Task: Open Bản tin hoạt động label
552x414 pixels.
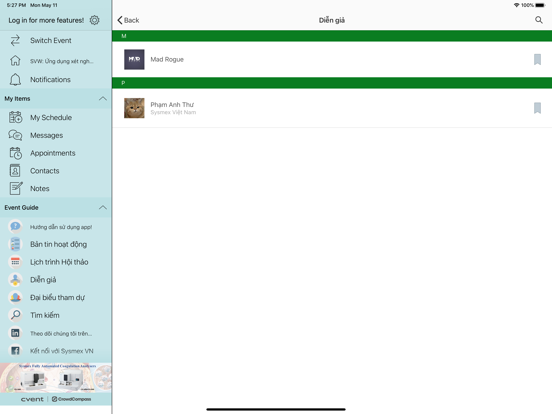Action: tap(58, 244)
